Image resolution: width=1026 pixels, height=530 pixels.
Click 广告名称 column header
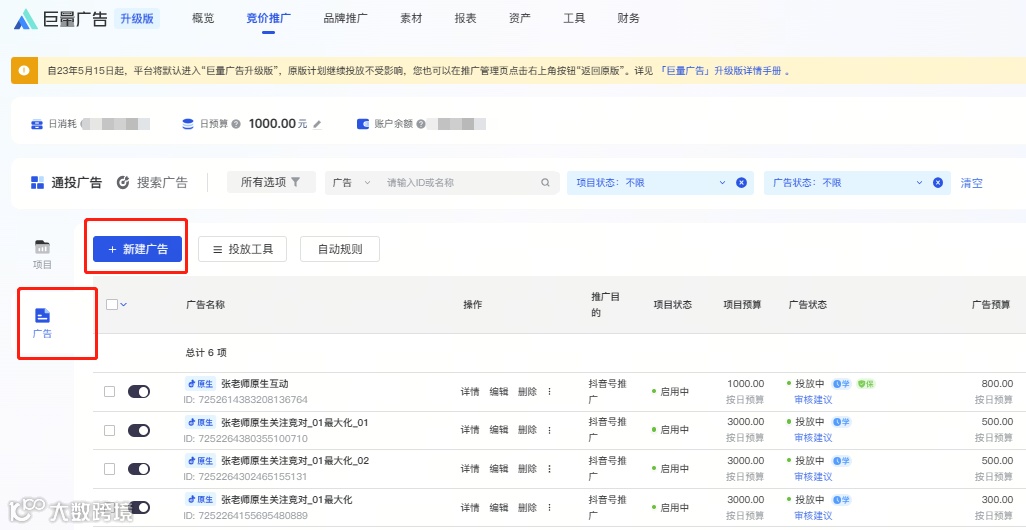(205, 304)
